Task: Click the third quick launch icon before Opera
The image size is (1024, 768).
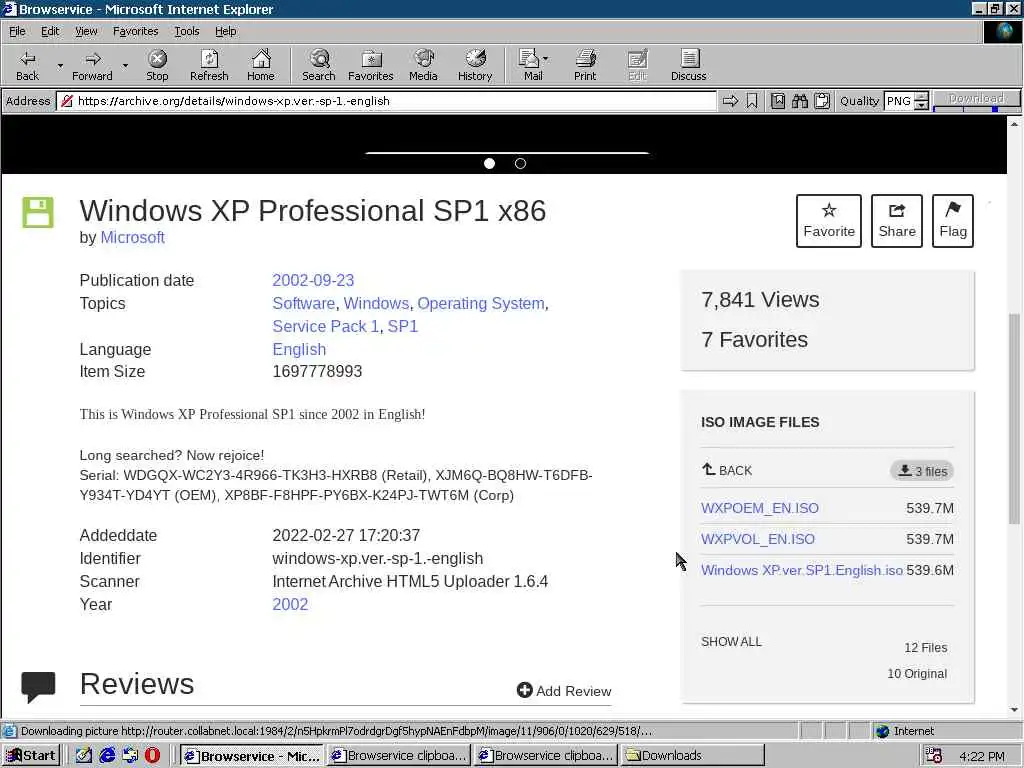Action: coord(130,755)
